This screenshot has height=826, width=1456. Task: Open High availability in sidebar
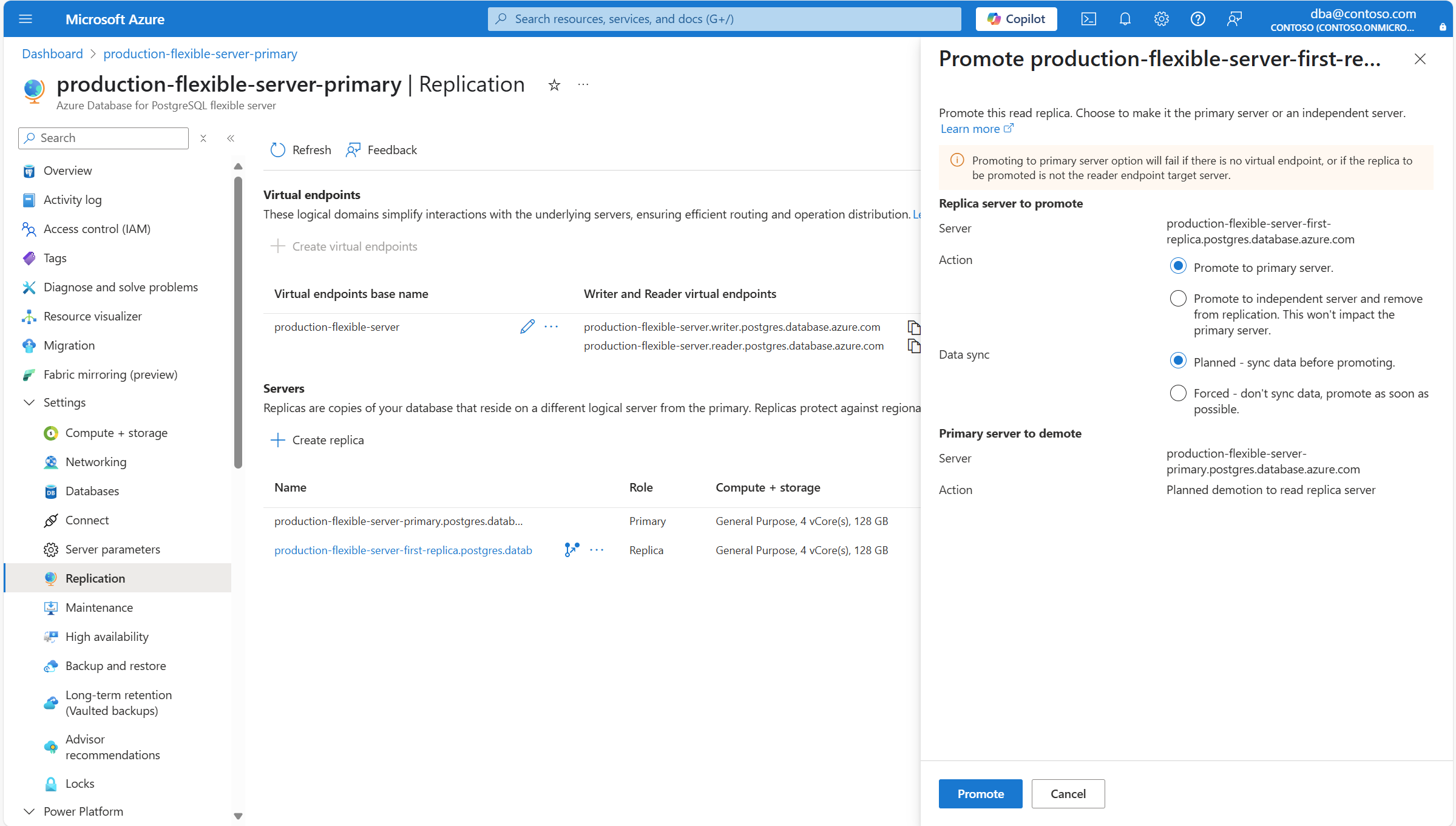pyautogui.click(x=107, y=637)
